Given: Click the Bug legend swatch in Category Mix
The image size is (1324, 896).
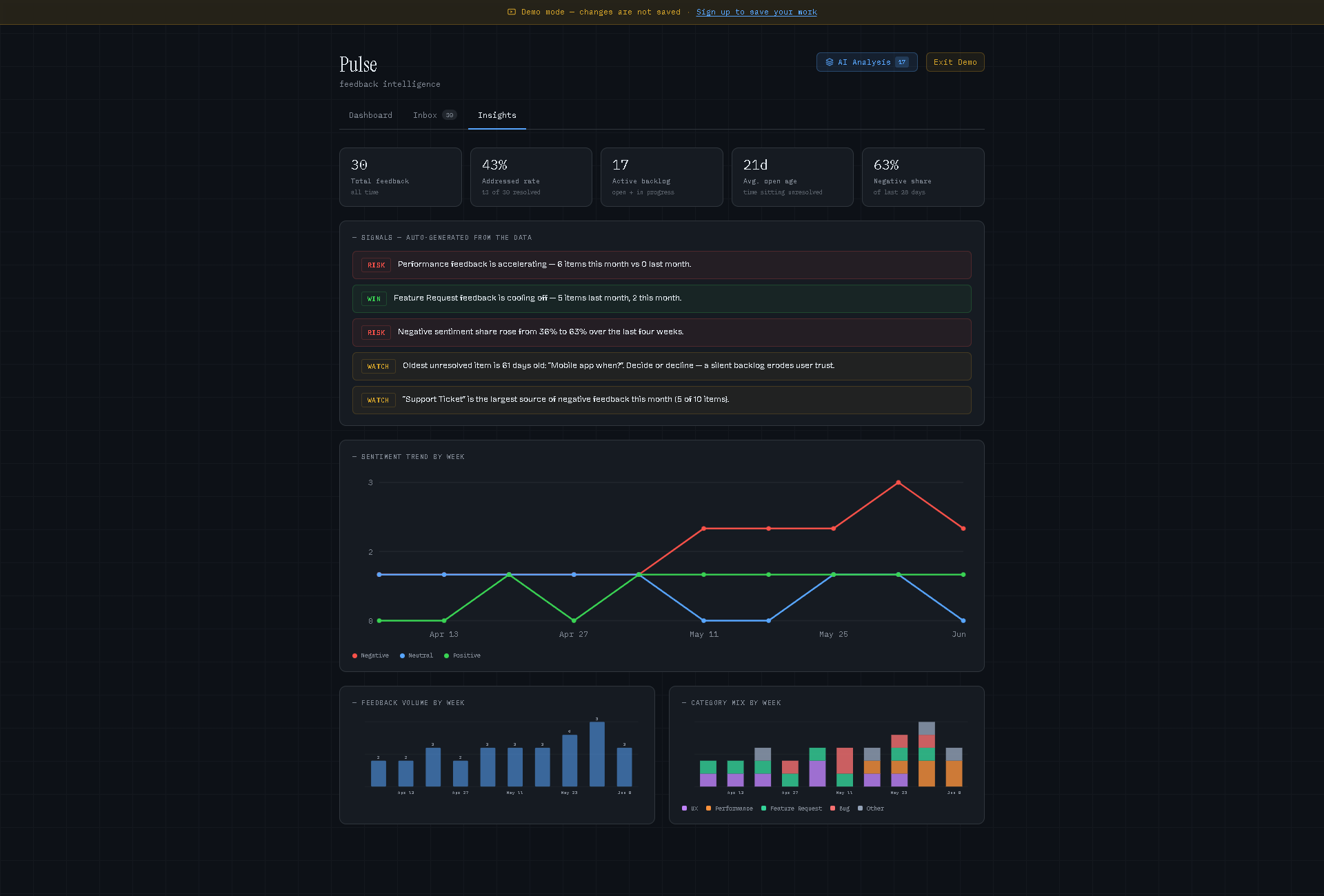Looking at the screenshot, I should (x=832, y=808).
